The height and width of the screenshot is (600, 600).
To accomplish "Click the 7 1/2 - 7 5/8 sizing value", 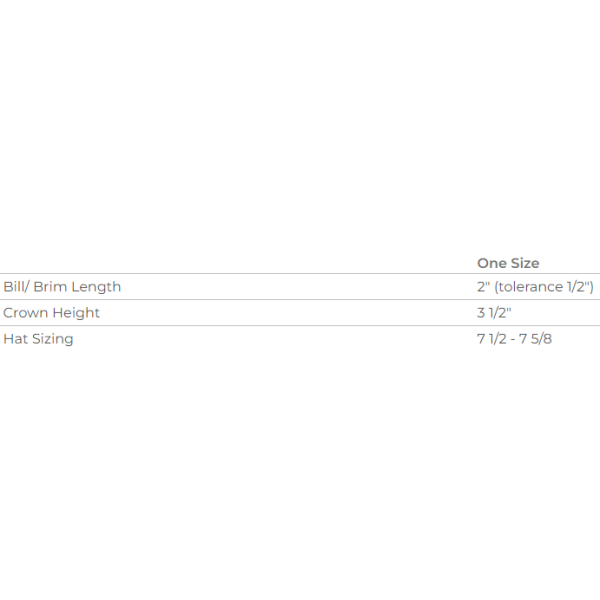I will point(514,339).
